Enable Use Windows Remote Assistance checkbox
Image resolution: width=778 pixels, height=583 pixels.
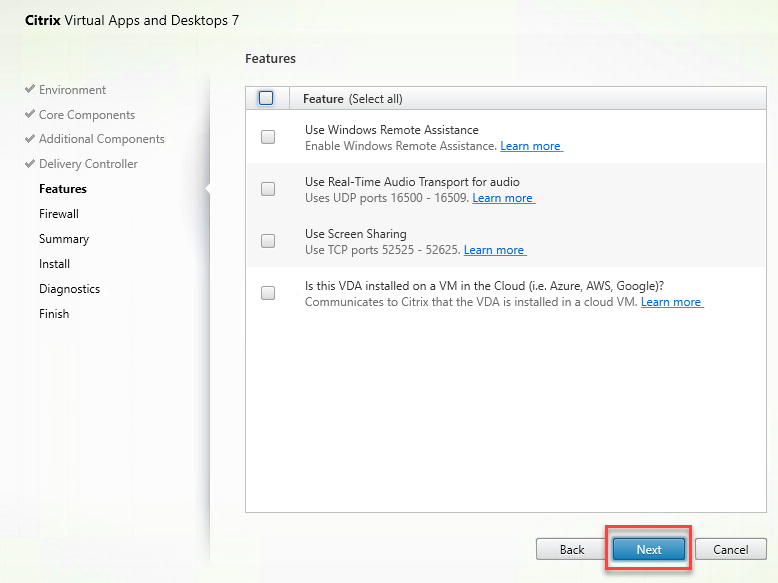pyautogui.click(x=268, y=137)
